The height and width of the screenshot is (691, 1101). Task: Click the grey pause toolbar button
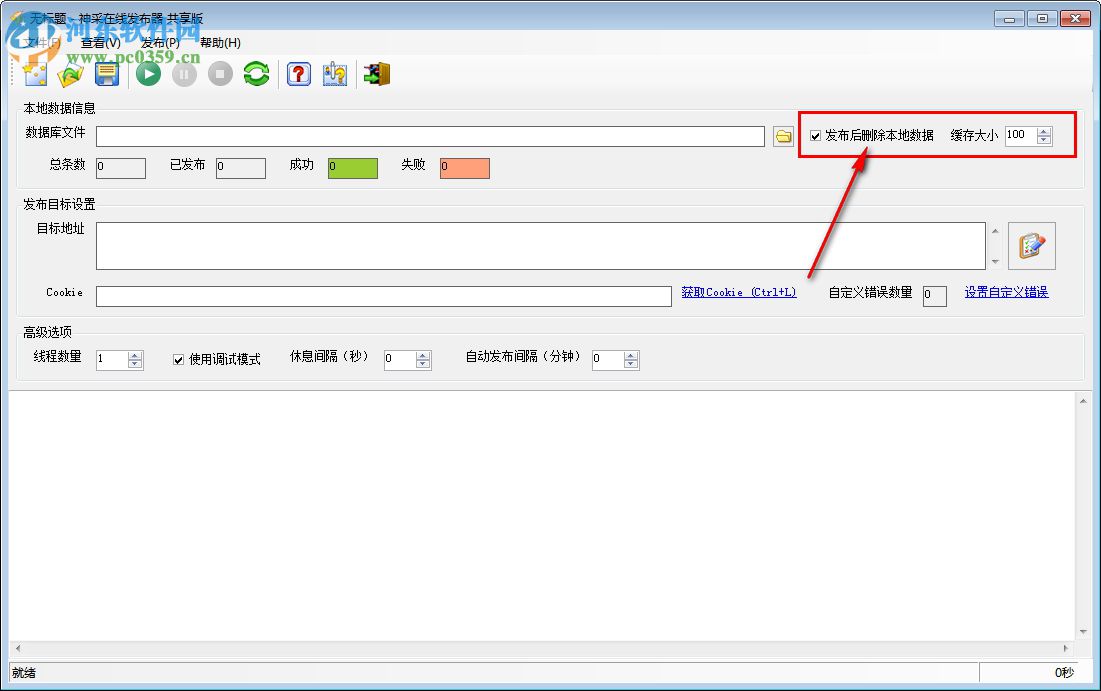click(x=184, y=74)
